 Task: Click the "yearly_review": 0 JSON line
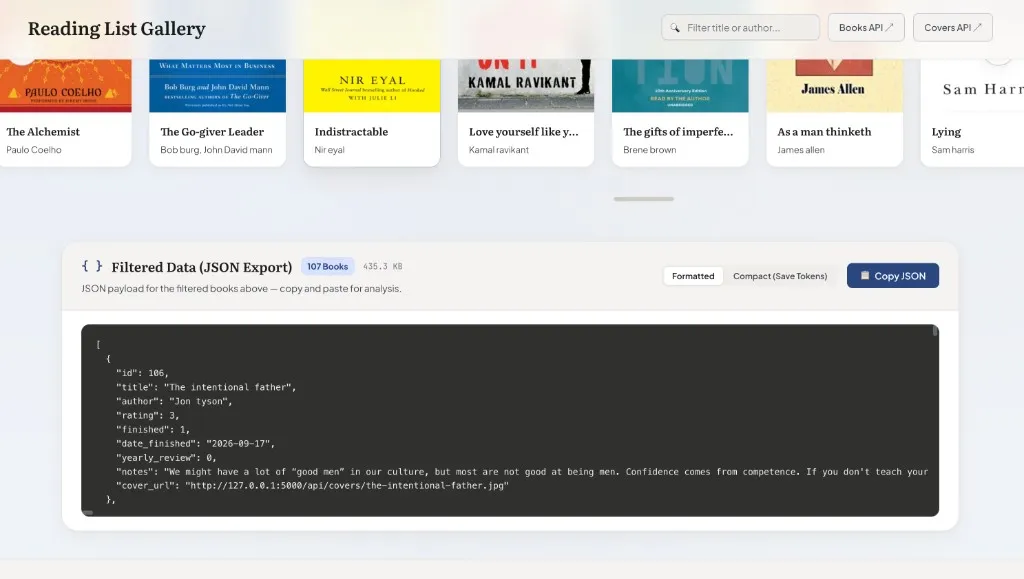pyautogui.click(x=166, y=458)
